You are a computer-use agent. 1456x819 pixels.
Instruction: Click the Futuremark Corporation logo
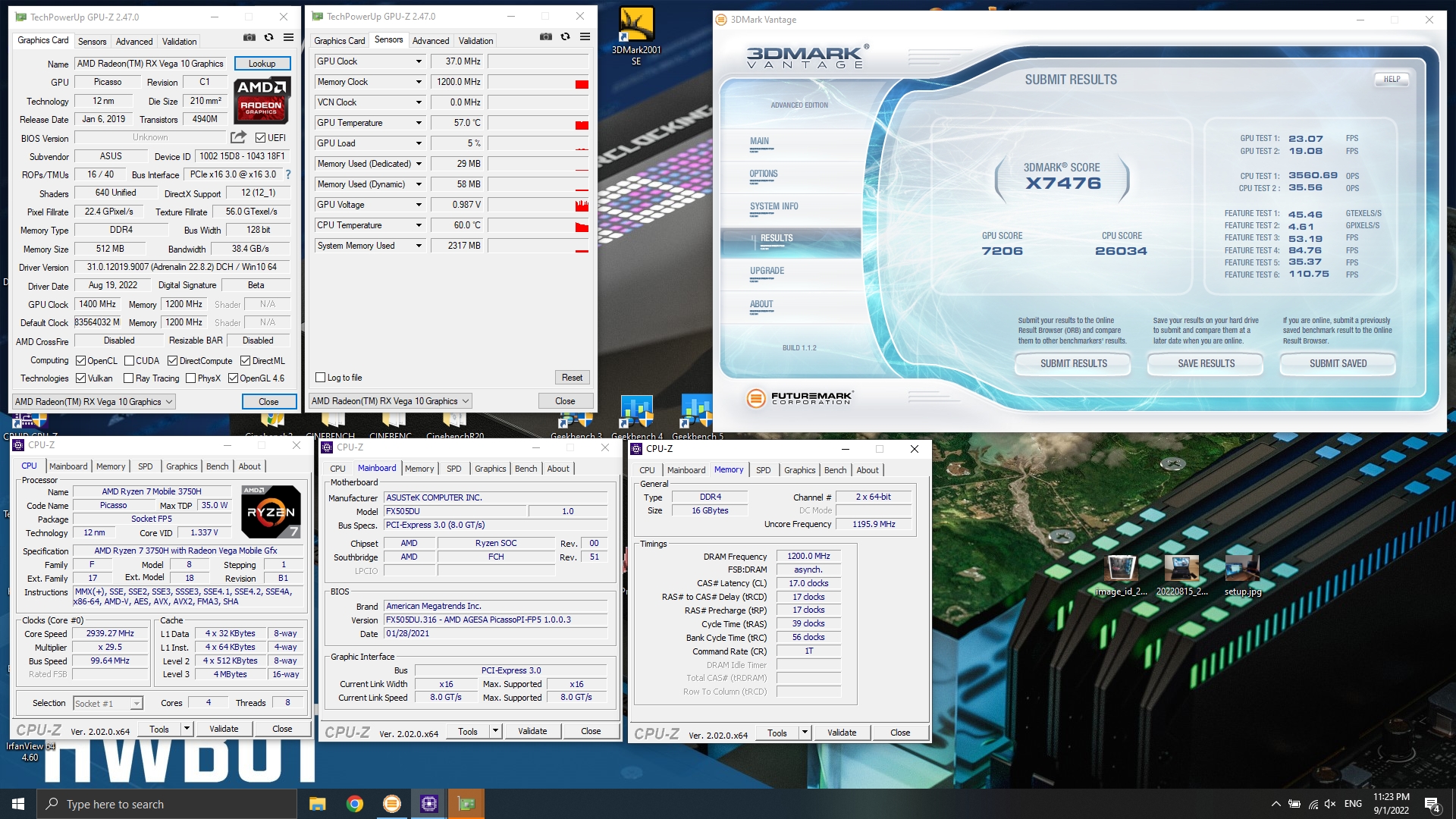point(799,397)
